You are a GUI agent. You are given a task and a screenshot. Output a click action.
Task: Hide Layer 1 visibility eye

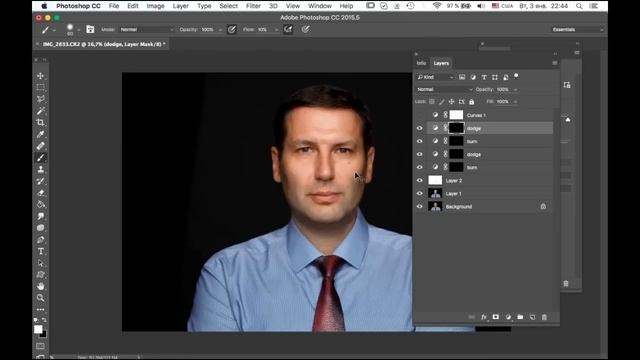pyautogui.click(x=420, y=193)
